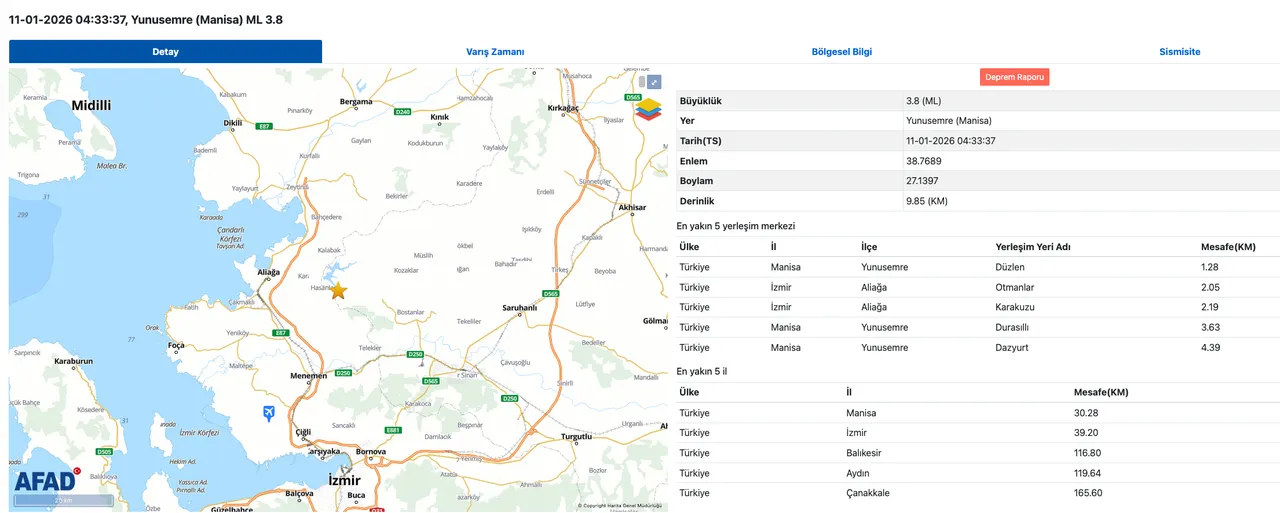The width and height of the screenshot is (1280, 513).
Task: Click the green E87 road sign near Dikili
Action: (x=264, y=126)
